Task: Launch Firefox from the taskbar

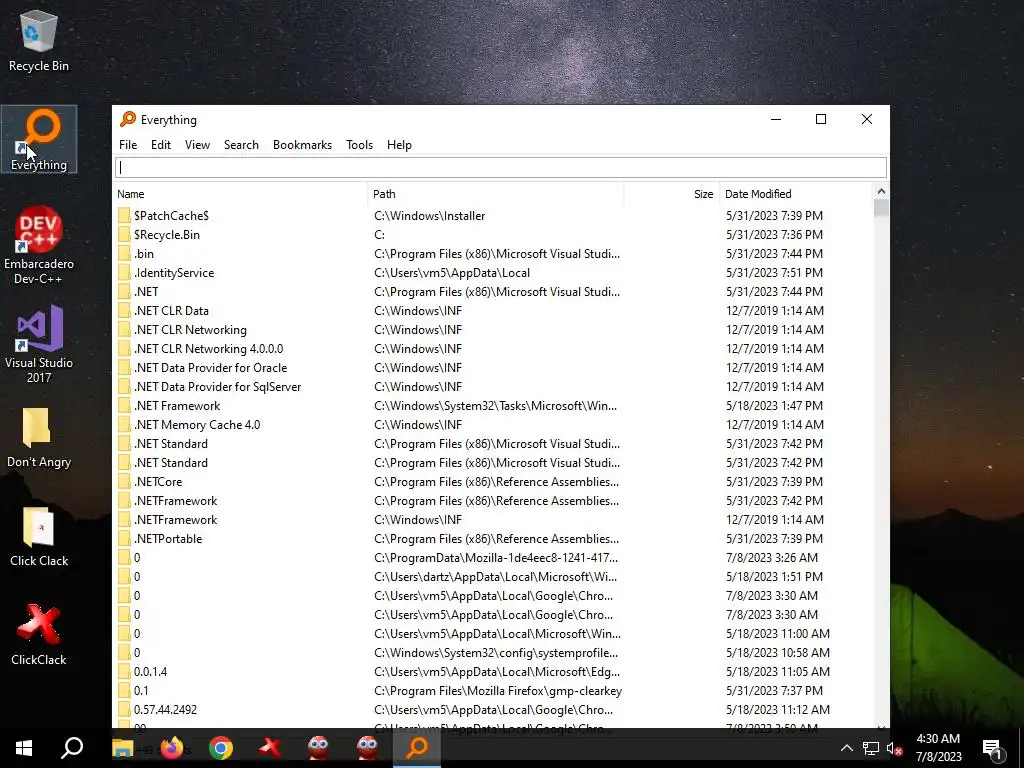Action: point(172,748)
